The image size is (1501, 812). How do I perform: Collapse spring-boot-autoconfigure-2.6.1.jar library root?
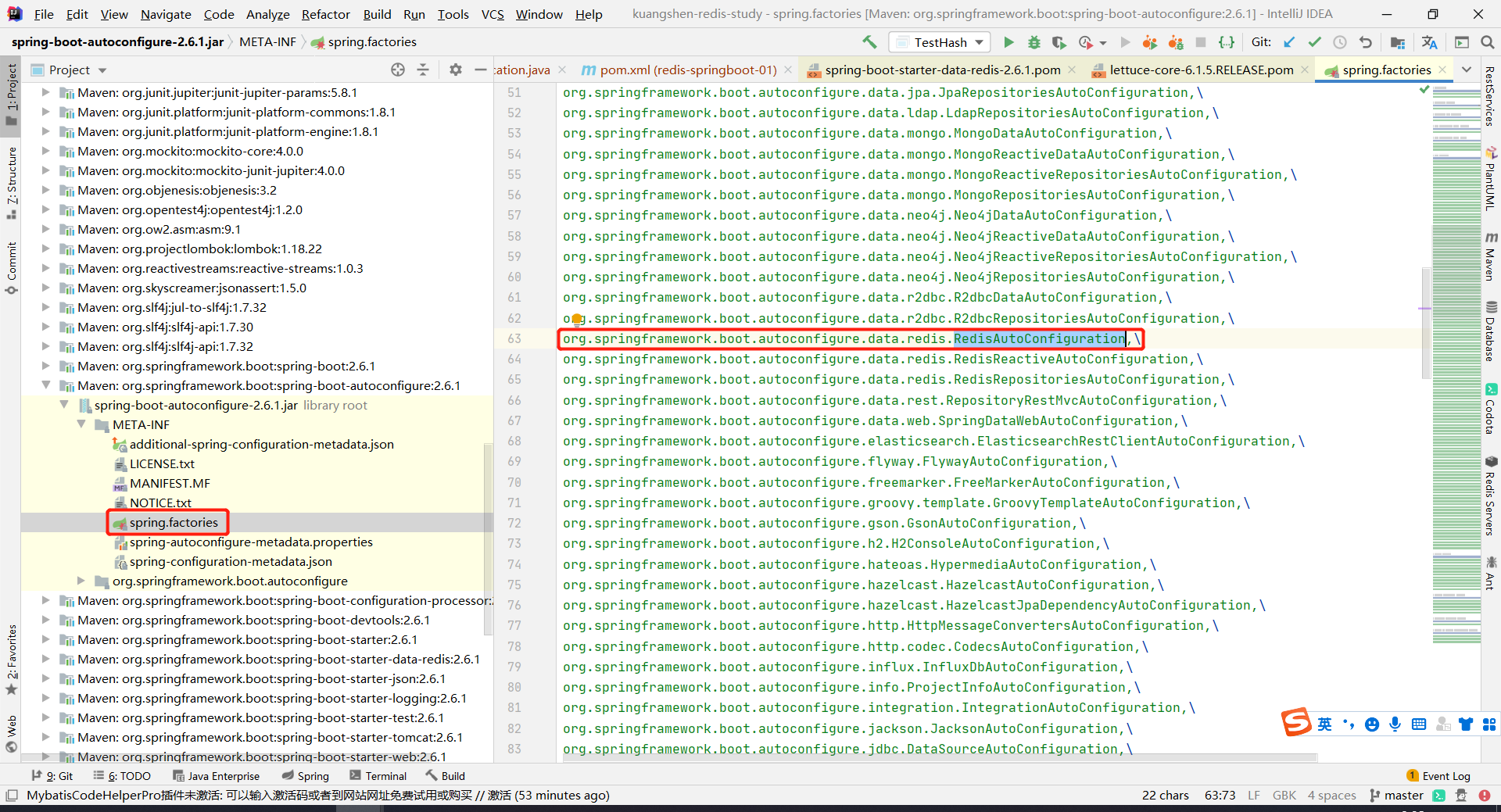pos(64,405)
